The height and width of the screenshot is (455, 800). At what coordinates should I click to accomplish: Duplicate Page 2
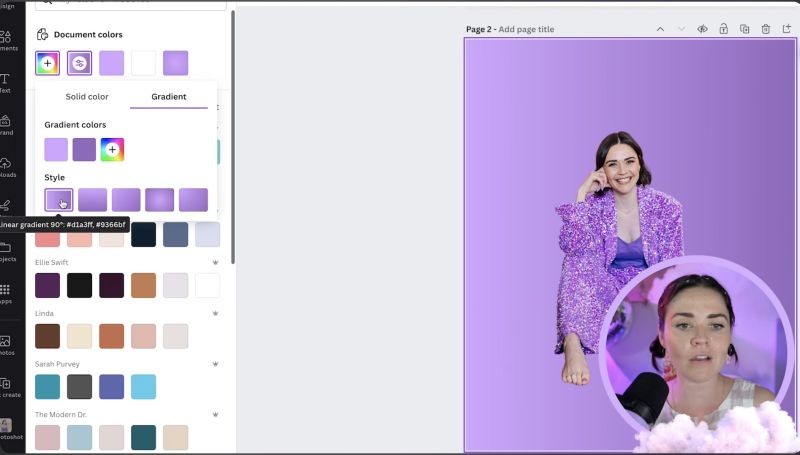point(744,29)
